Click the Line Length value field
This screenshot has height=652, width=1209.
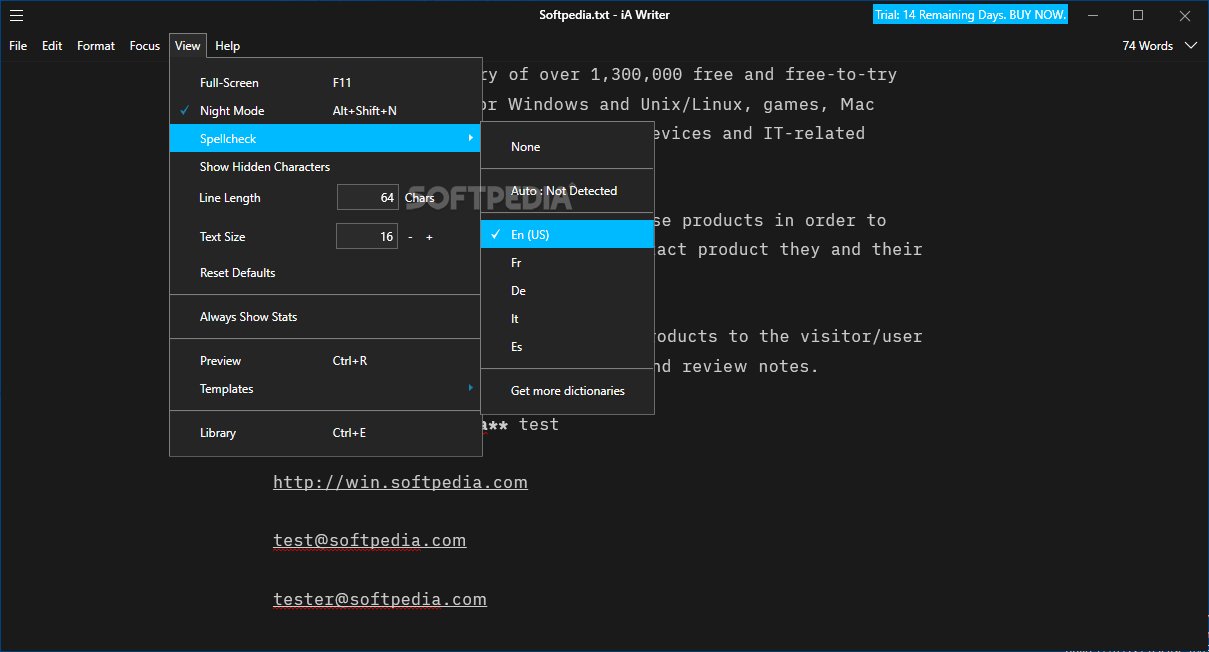coord(368,198)
